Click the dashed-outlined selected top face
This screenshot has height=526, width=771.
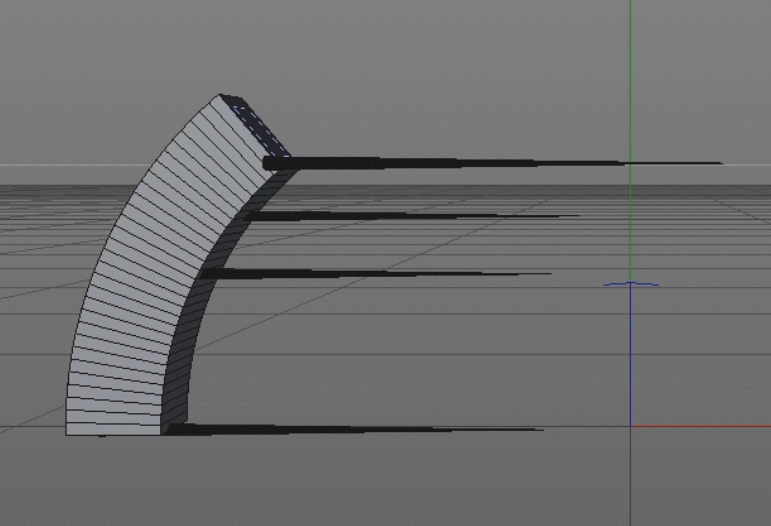click(x=260, y=130)
